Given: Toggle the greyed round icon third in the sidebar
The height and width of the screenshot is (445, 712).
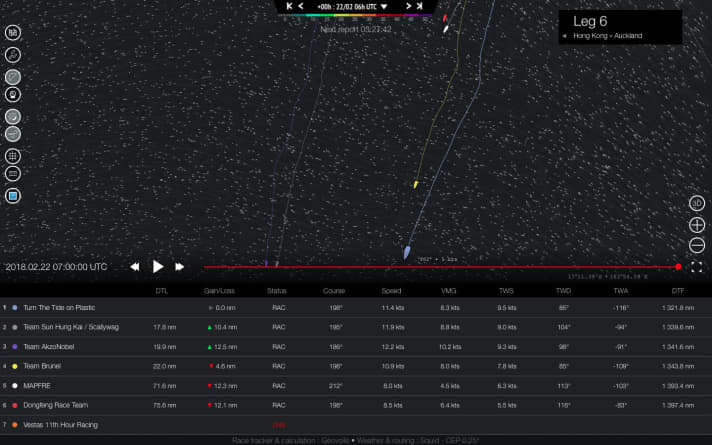Looking at the screenshot, I should (13, 77).
